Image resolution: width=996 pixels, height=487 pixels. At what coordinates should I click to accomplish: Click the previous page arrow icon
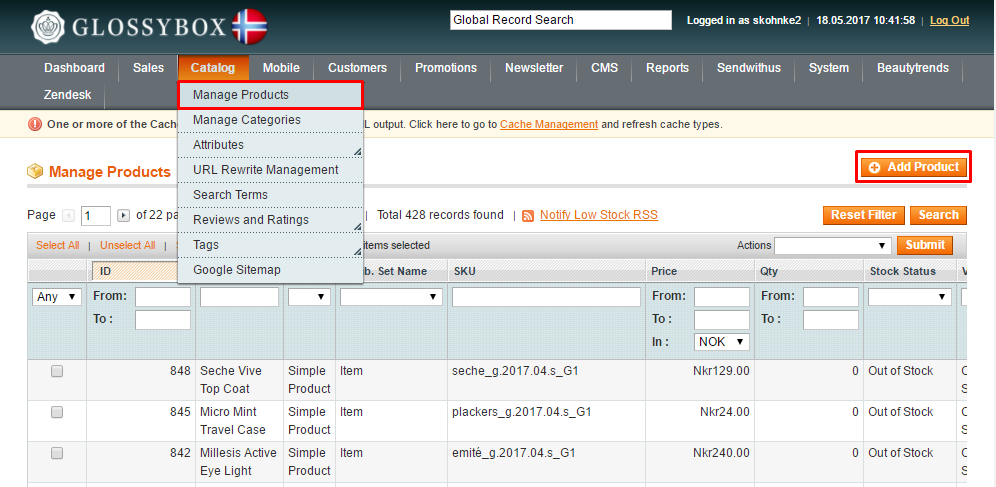pos(69,216)
